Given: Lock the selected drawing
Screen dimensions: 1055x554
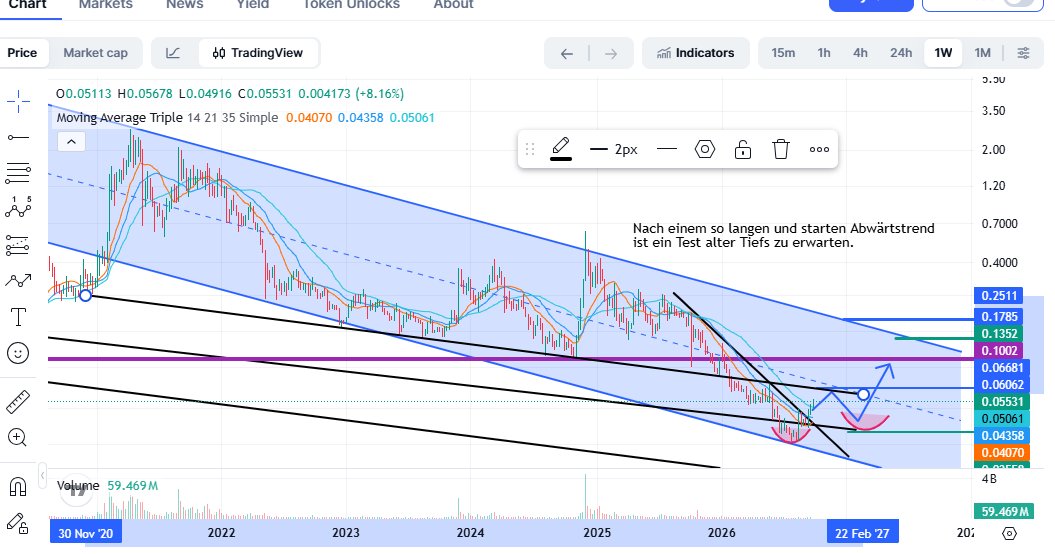Looking at the screenshot, I should point(743,149).
